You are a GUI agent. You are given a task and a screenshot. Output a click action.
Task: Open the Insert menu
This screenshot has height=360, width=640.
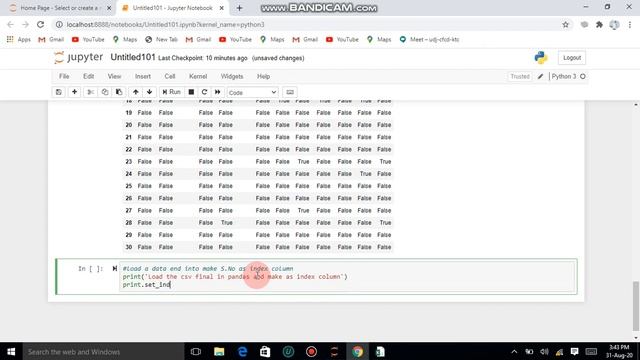pyautogui.click(x=143, y=76)
